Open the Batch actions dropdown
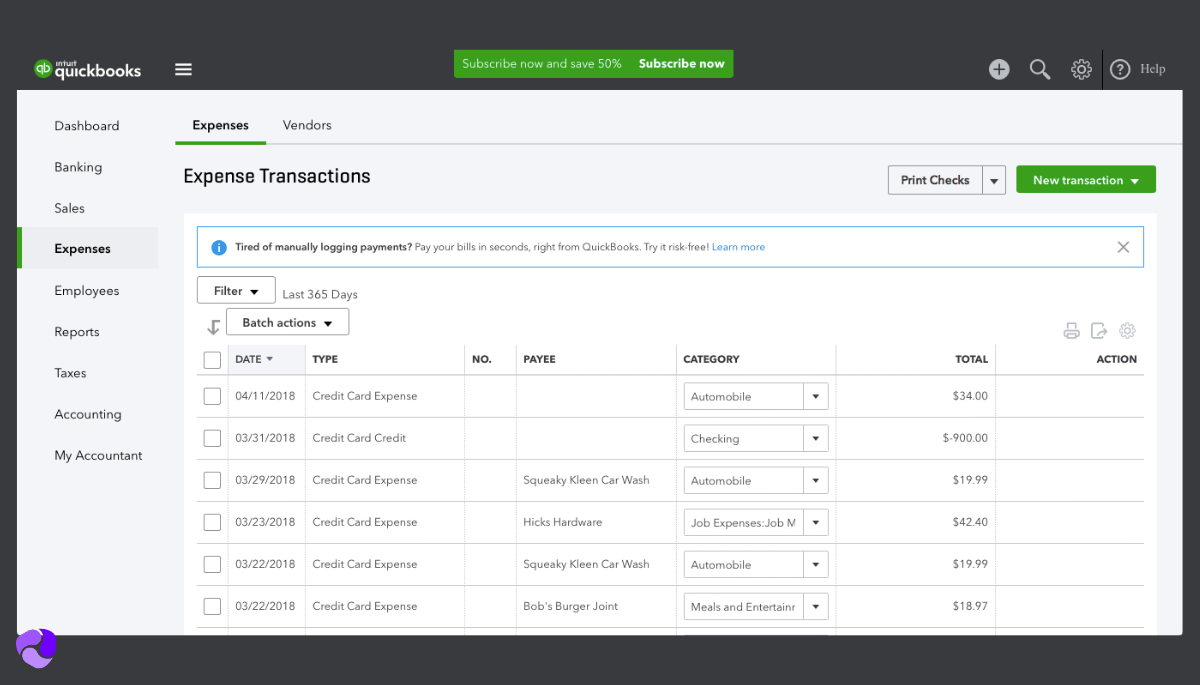Screen dimensions: 1200x685 pyautogui.click(x=287, y=323)
